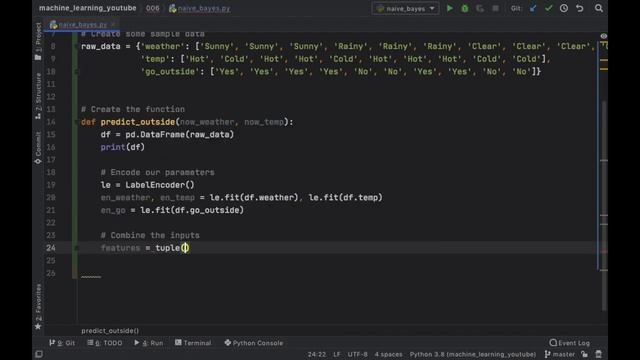Click the '# Combine the inputs' comment
The height and width of the screenshot is (360, 640).
pos(150,235)
